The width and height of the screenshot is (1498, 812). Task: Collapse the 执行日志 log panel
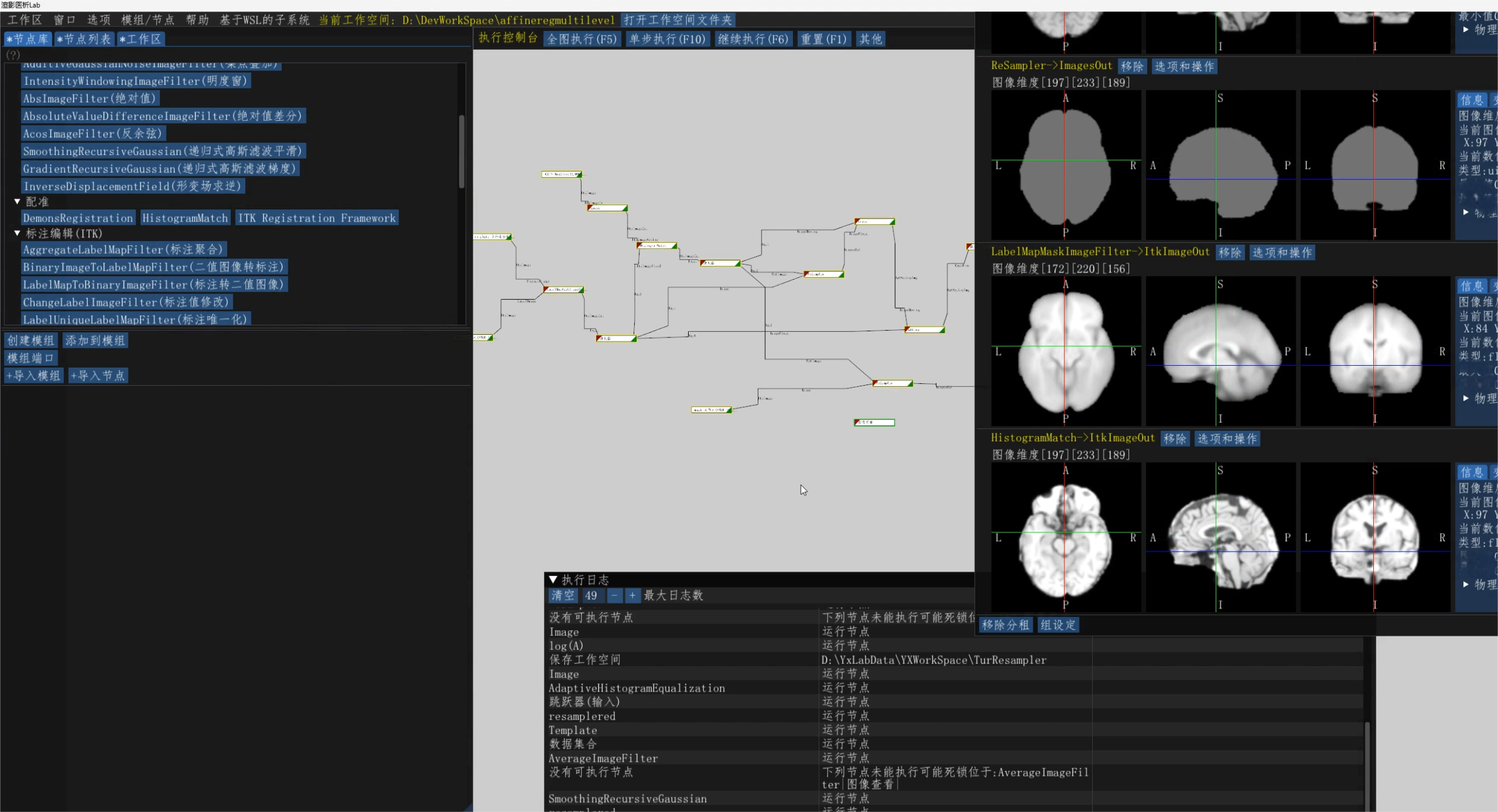pyautogui.click(x=553, y=579)
